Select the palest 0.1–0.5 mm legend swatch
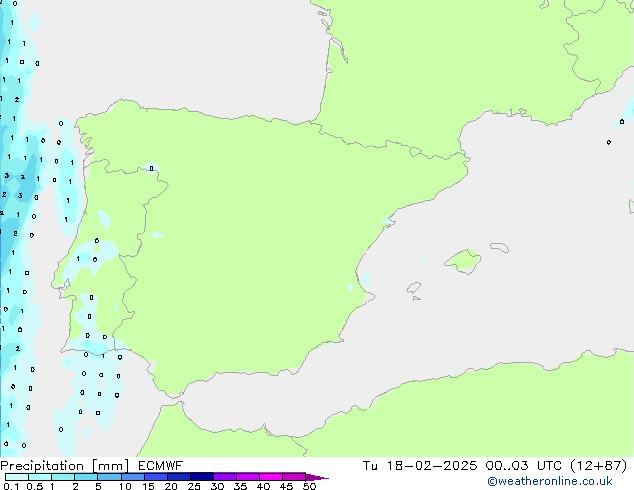634x490 pixels. [x=17, y=477]
